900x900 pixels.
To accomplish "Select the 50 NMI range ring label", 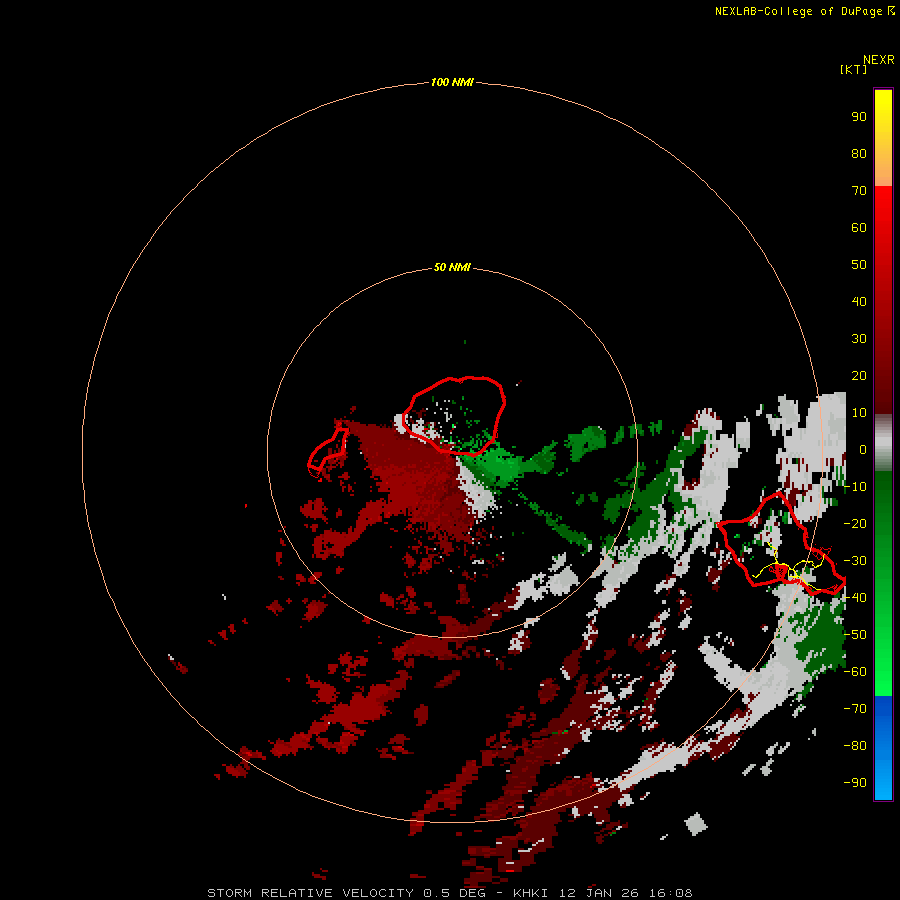I will tap(452, 267).
